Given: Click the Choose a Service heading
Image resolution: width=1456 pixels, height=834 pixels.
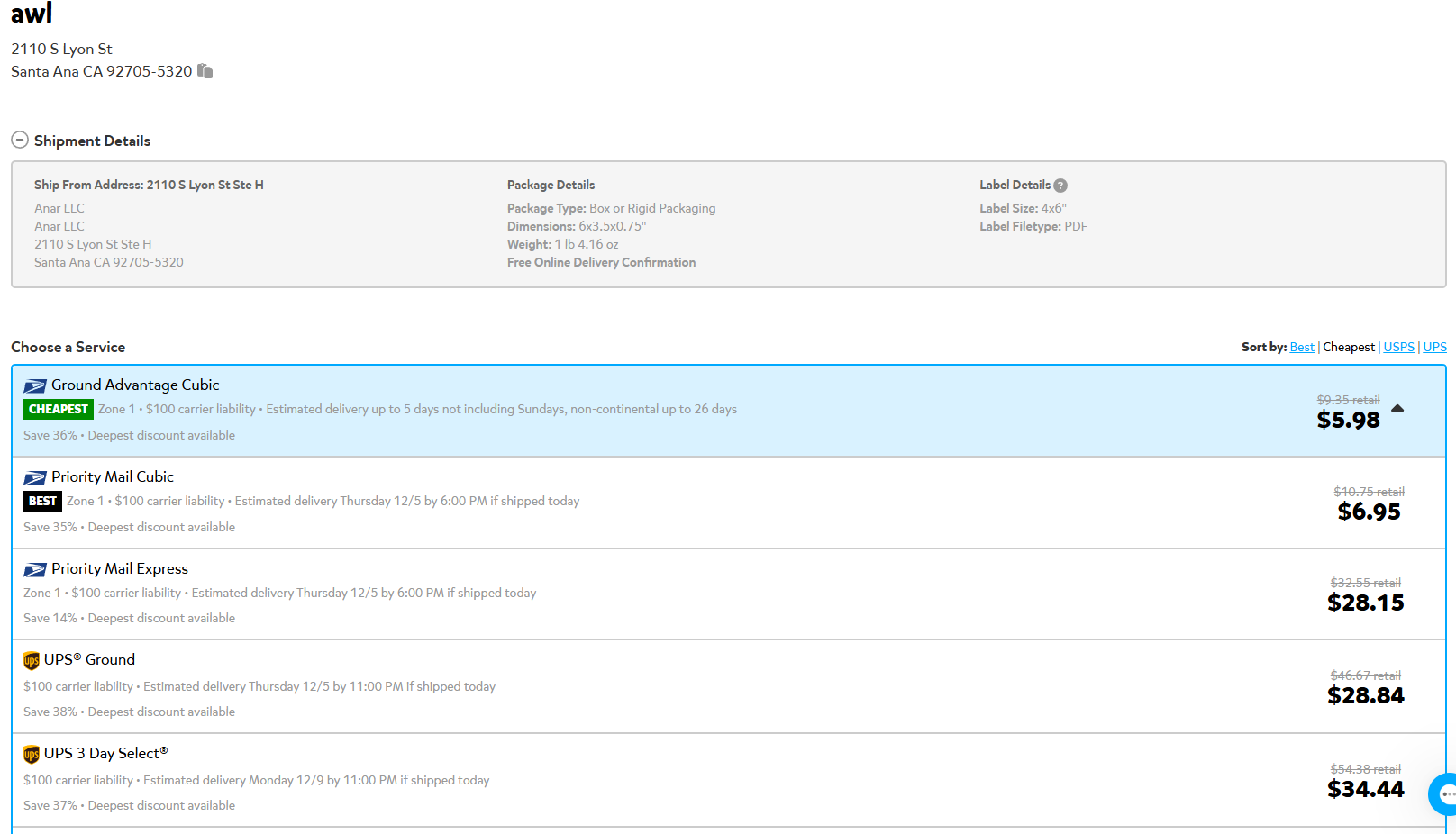Looking at the screenshot, I should click(x=68, y=347).
